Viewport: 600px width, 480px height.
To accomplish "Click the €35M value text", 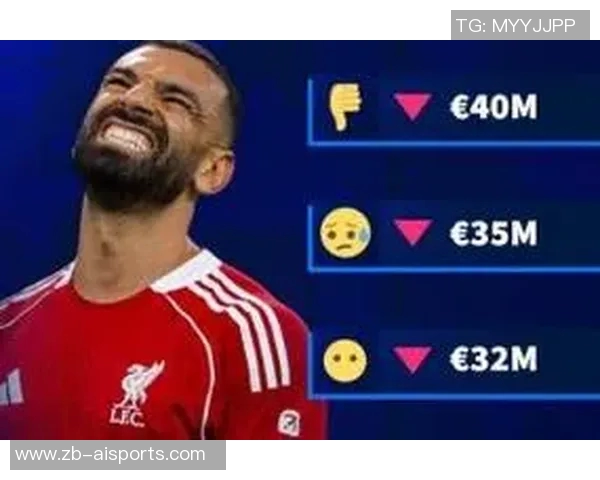I will tap(494, 233).
